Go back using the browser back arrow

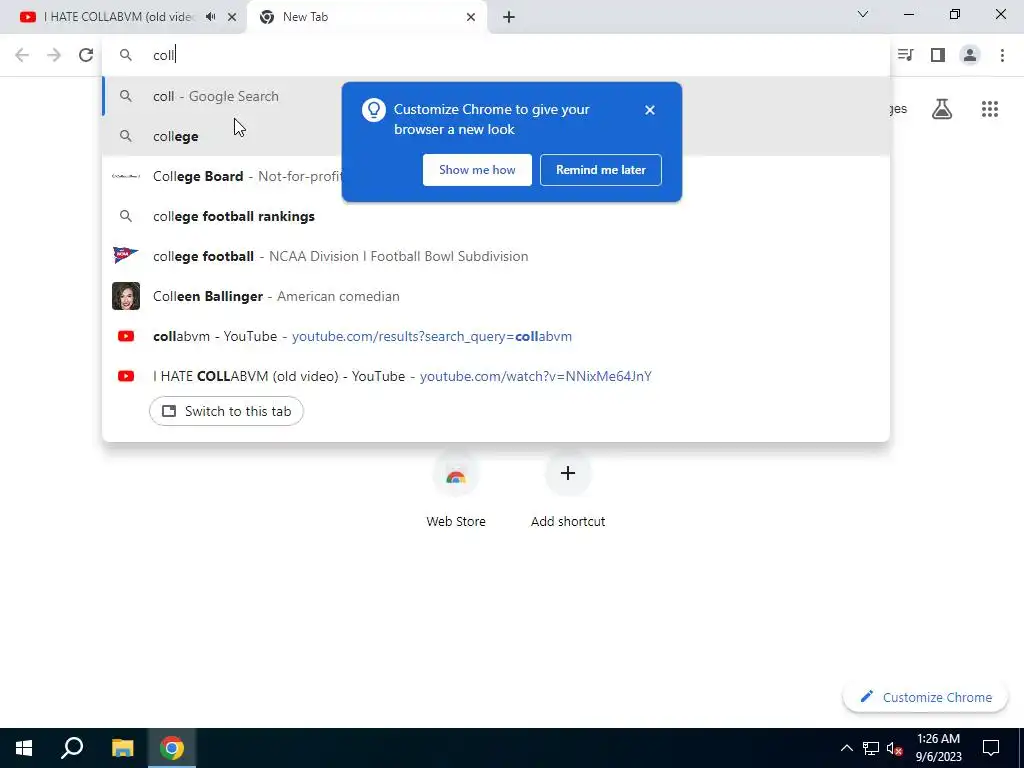tap(22, 55)
